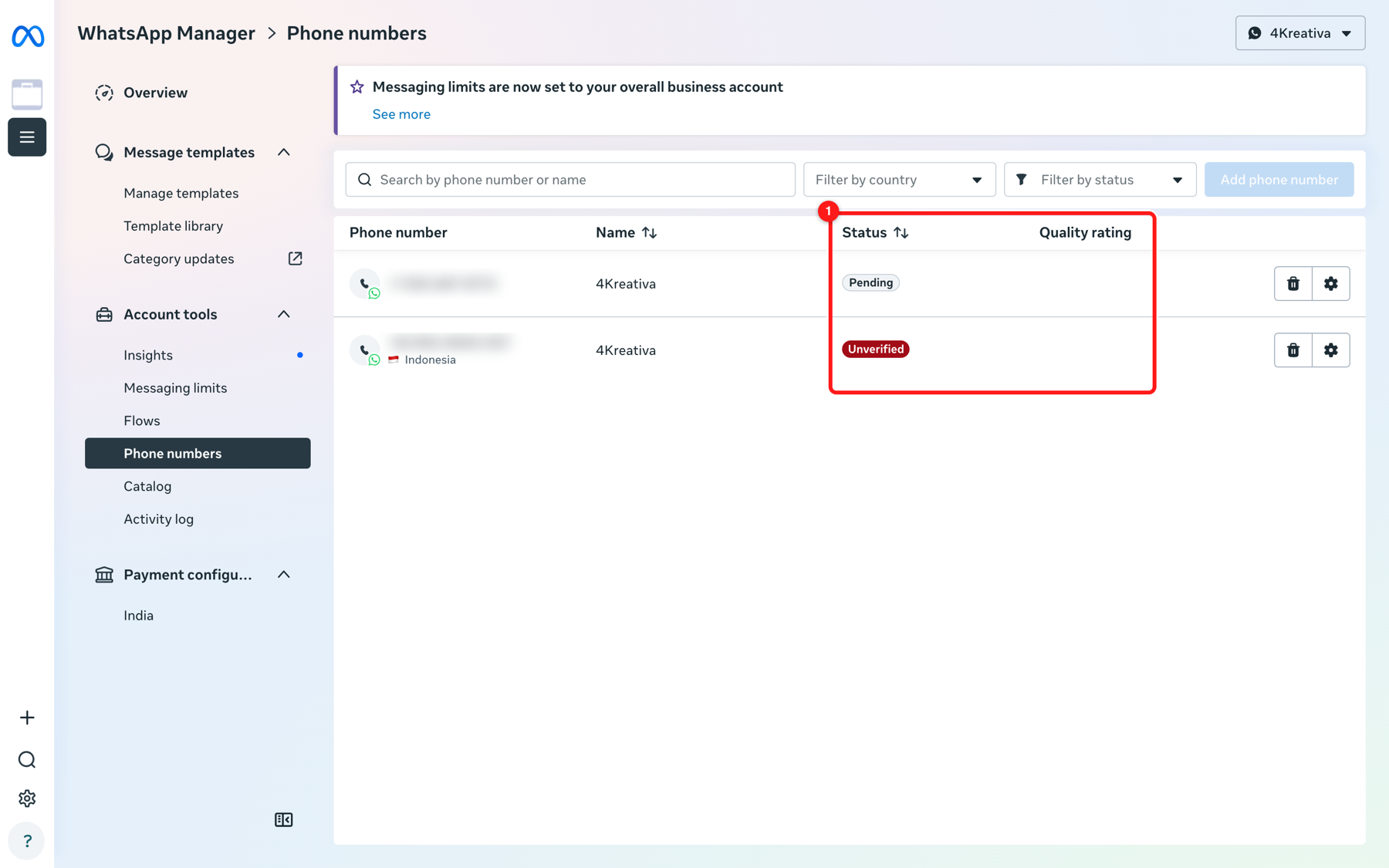The height and width of the screenshot is (868, 1389).
Task: Delete the Pending phone number row
Action: coord(1293,283)
